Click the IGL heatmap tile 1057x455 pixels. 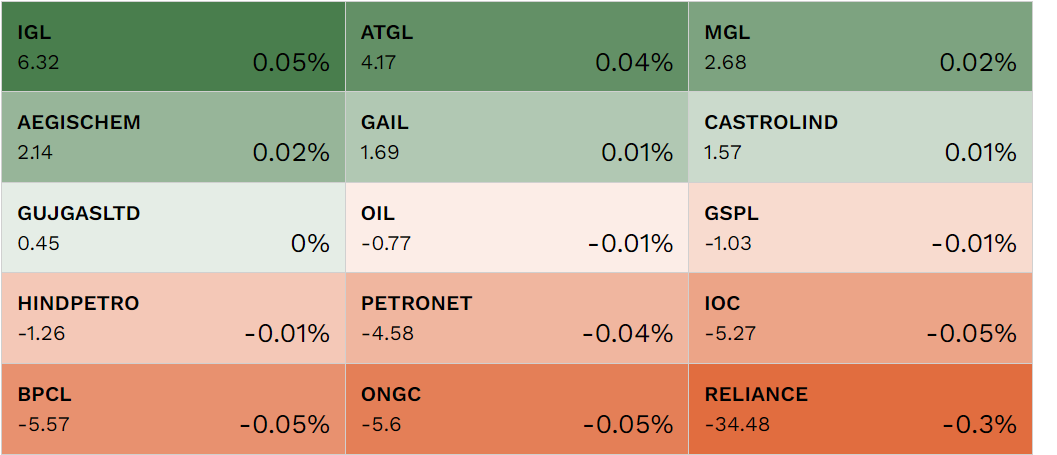[173, 47]
